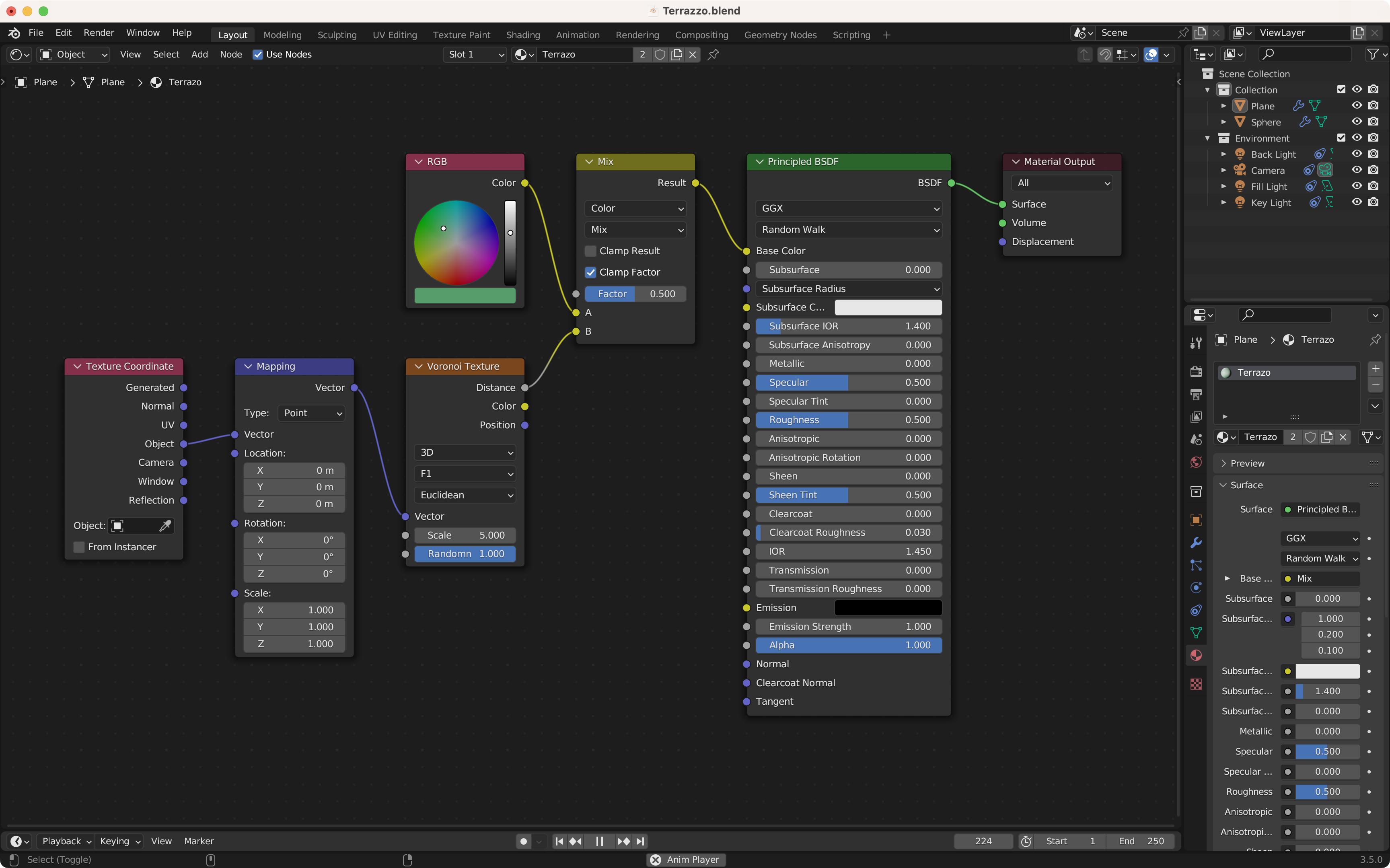Open the Render menu
This screenshot has height=868, width=1390.
point(99,33)
